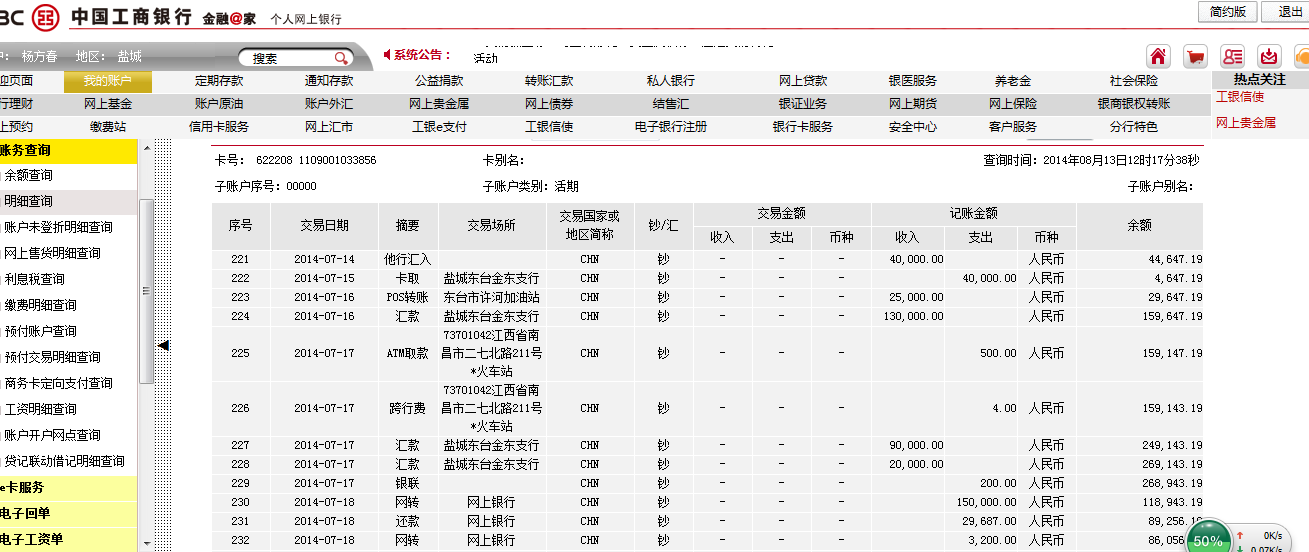Open the 银行卡服务 menu
The width and height of the screenshot is (1309, 552).
pyautogui.click(x=803, y=127)
